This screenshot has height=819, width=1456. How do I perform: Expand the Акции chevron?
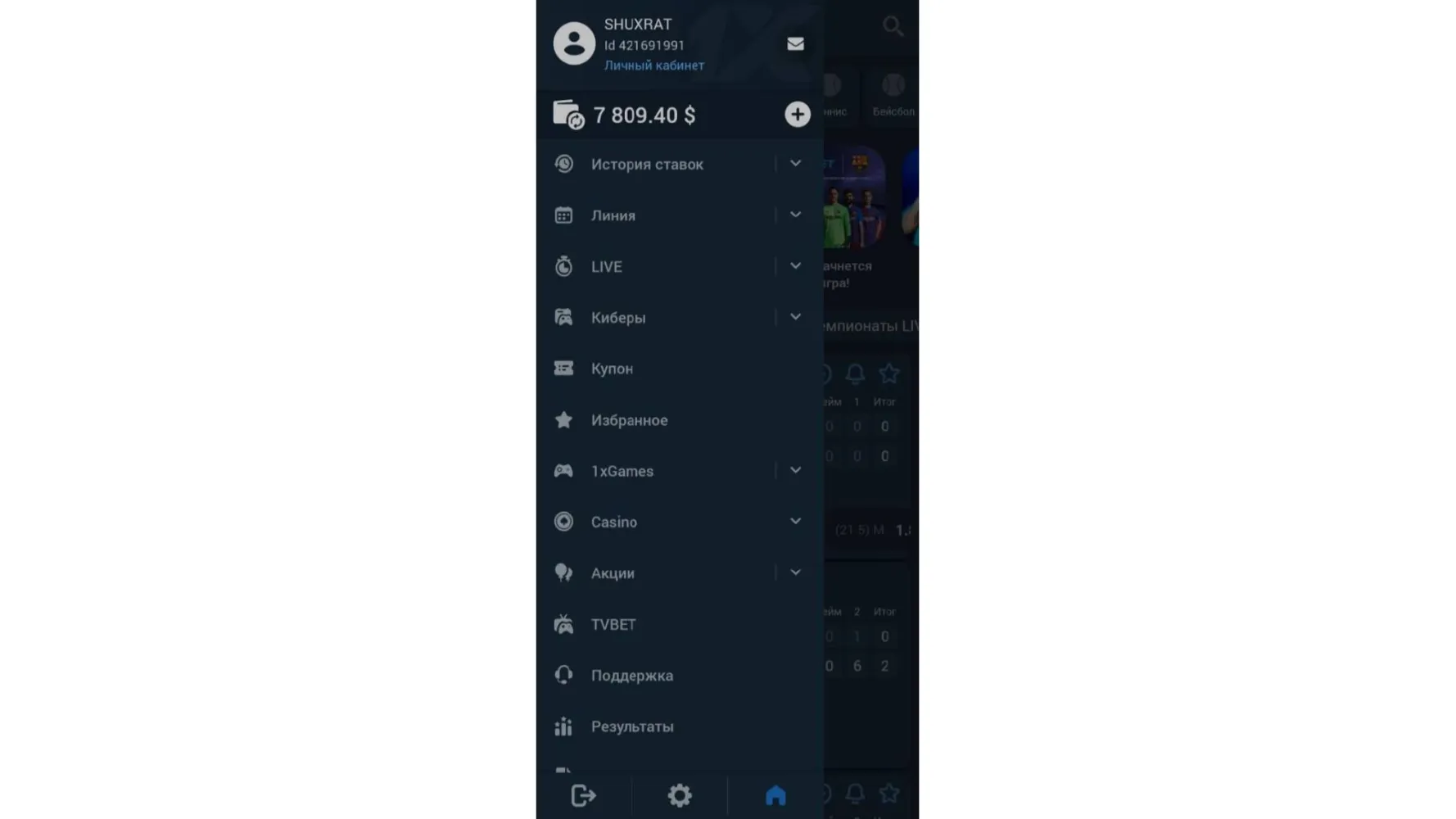coord(795,572)
